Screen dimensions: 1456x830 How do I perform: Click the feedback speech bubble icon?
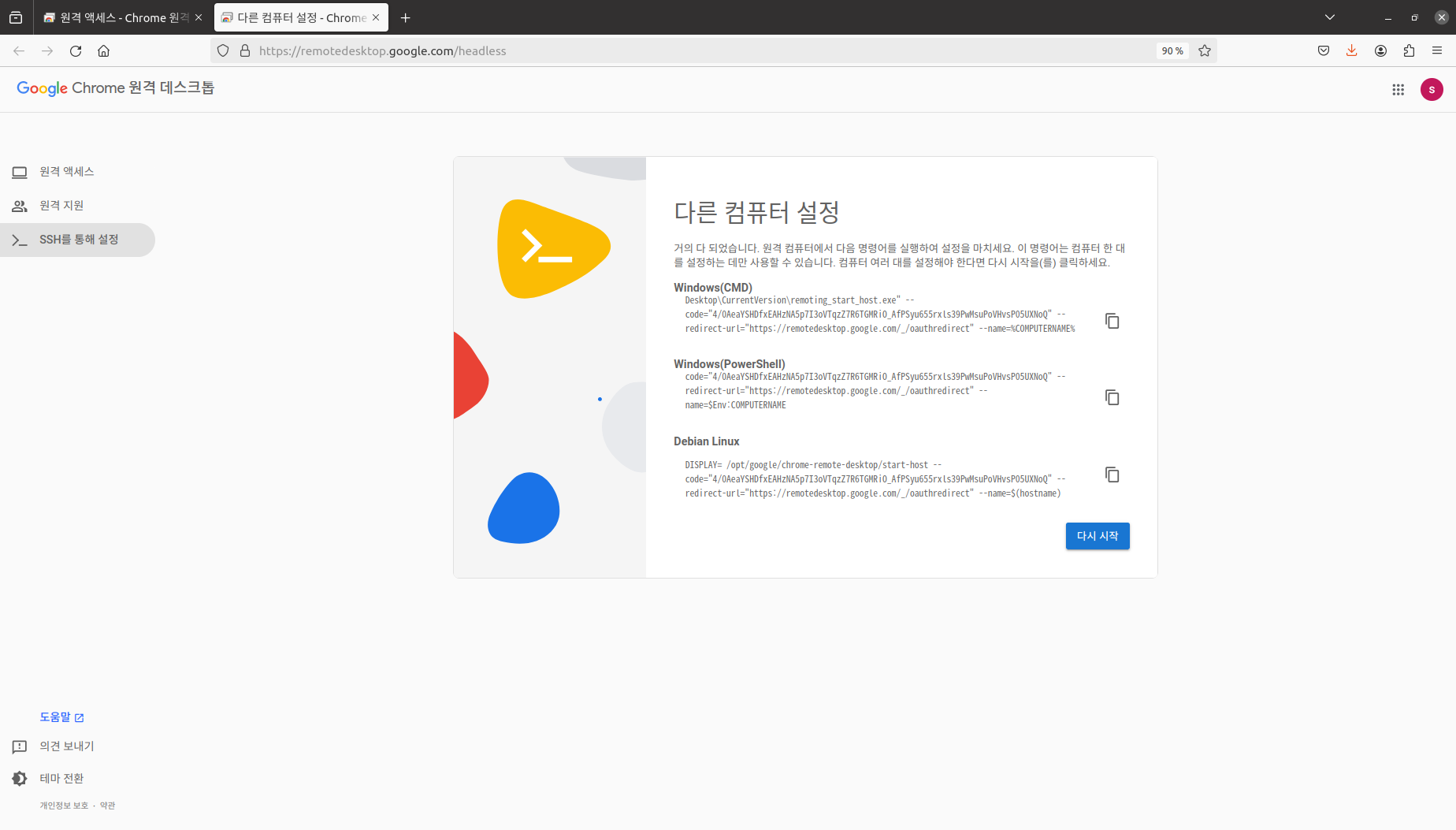[20, 746]
